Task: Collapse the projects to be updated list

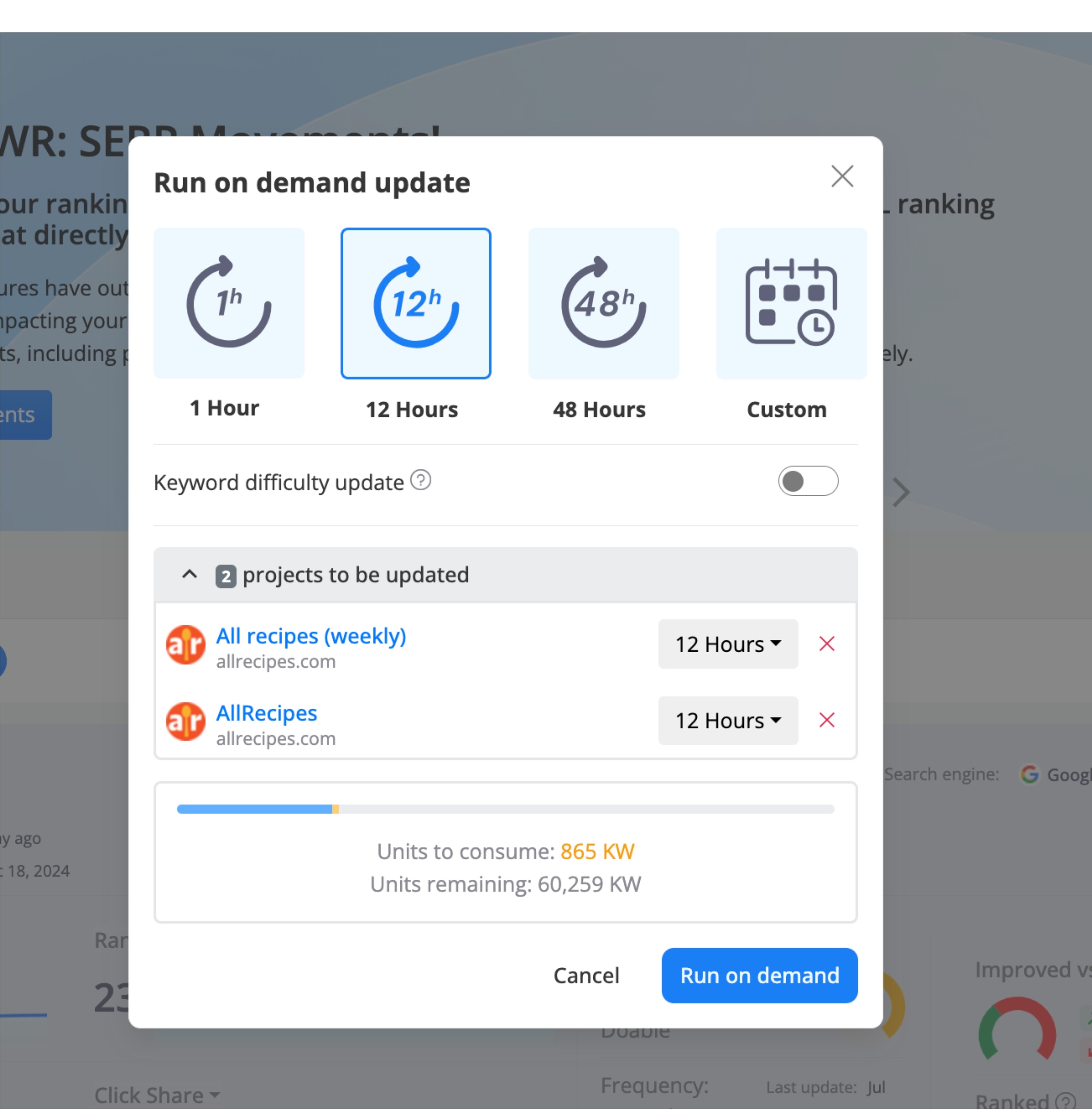Action: click(x=189, y=574)
